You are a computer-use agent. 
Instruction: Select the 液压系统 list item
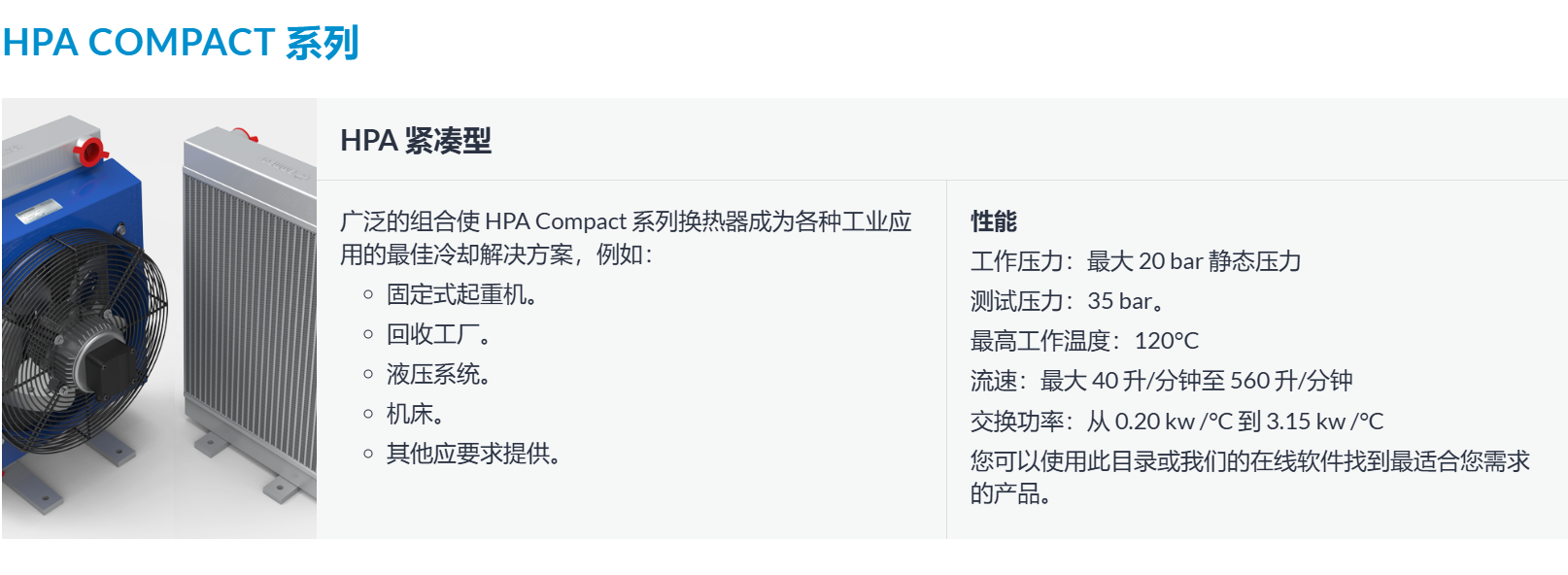pyautogui.click(x=438, y=374)
